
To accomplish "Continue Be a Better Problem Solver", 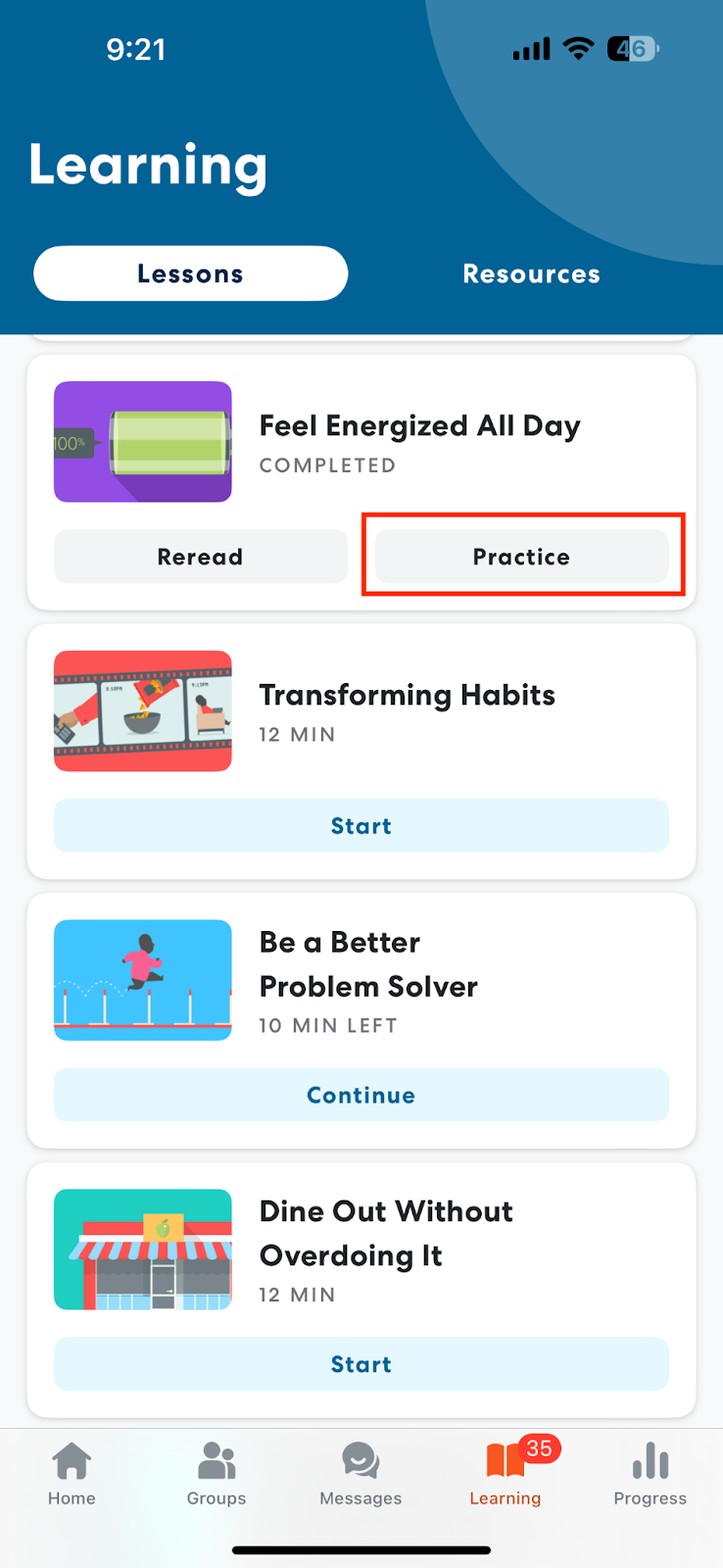I will click(361, 1095).
